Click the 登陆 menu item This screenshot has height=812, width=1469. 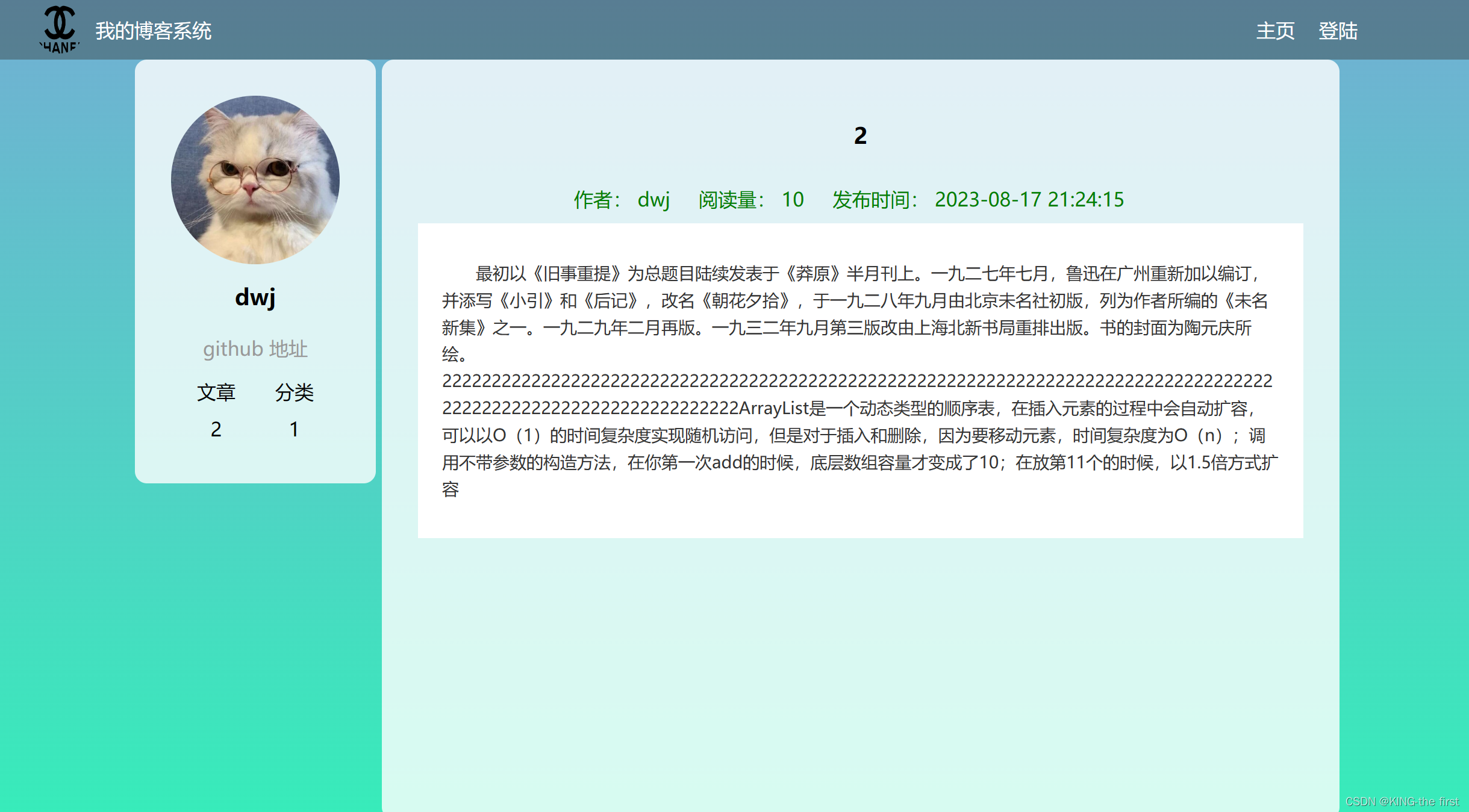pos(1338,29)
